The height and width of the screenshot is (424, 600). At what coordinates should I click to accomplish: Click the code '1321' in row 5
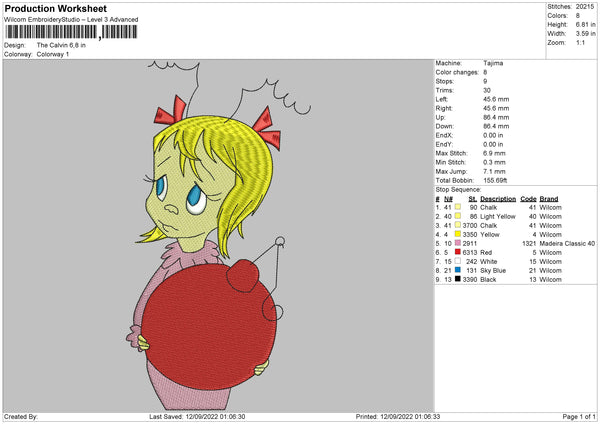click(529, 243)
